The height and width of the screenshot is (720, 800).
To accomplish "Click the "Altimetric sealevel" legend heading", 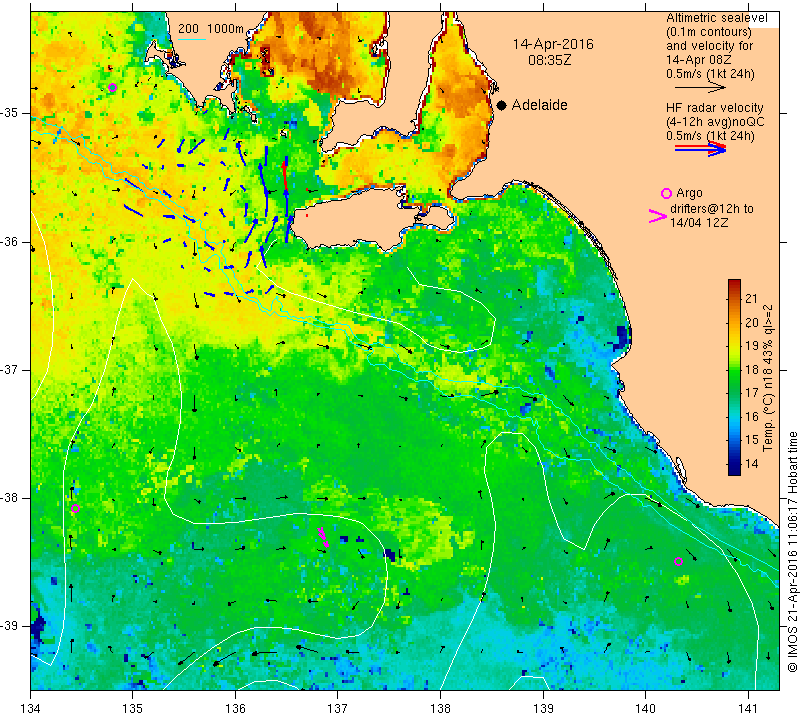I will coord(716,18).
